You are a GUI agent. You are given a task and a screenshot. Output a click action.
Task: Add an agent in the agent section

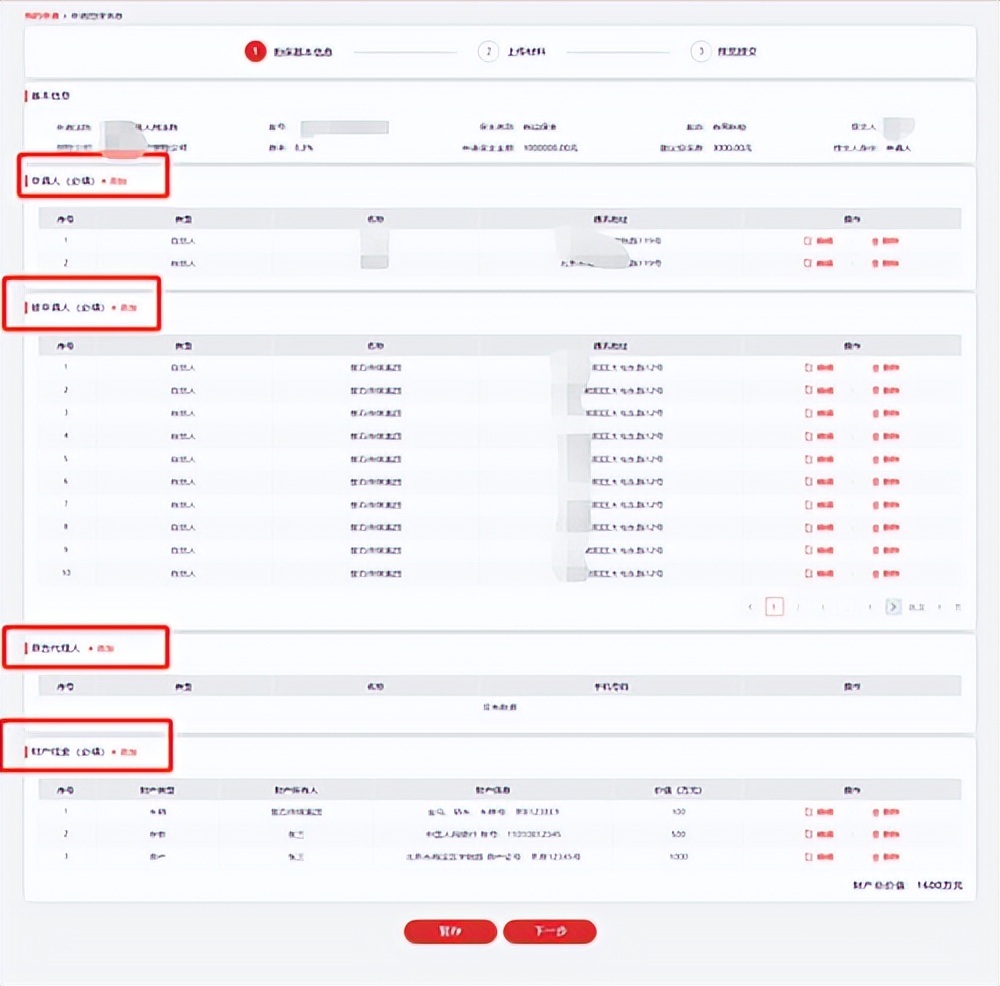pos(103,649)
